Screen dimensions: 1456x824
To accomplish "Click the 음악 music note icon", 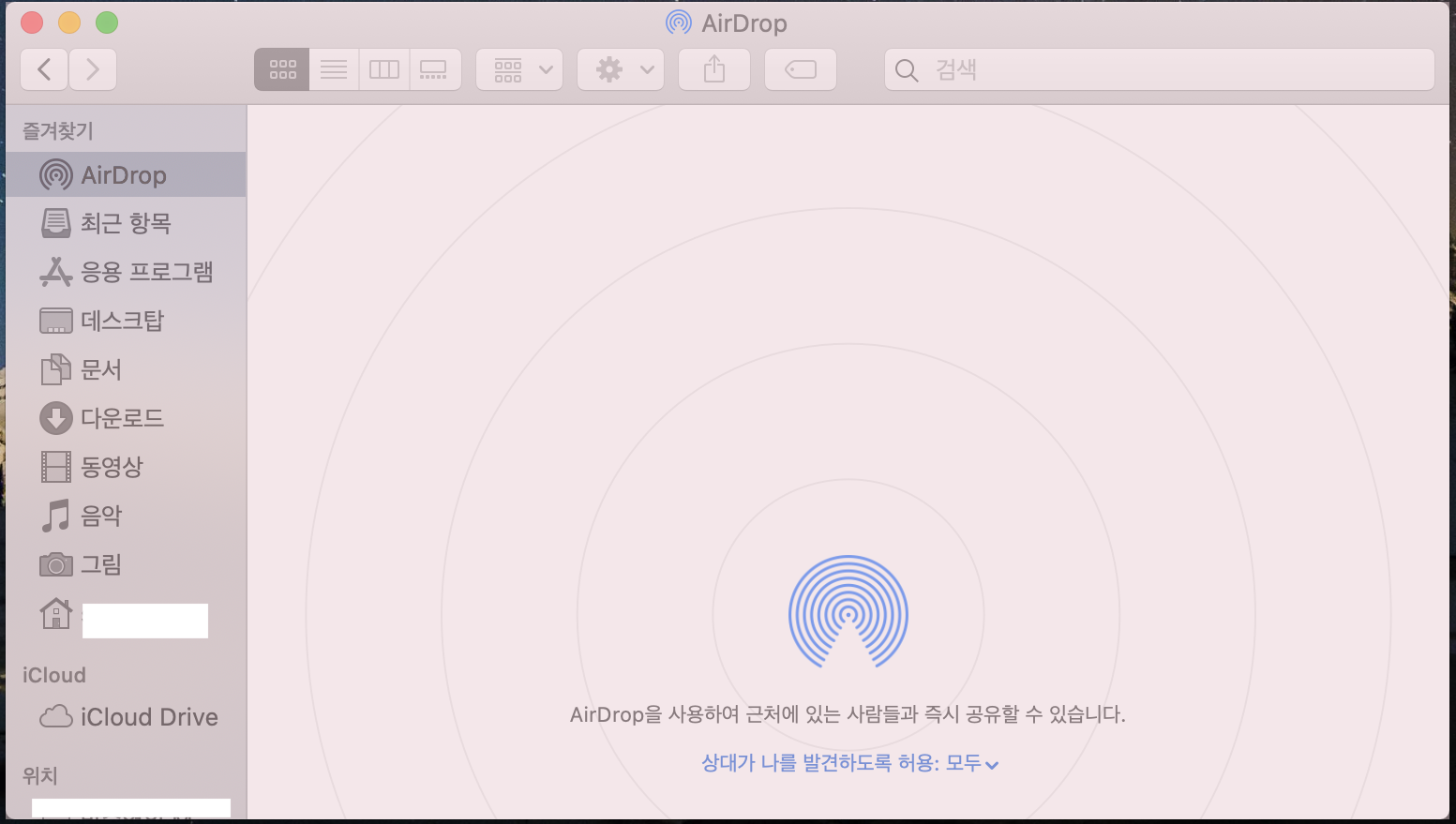I will click(56, 516).
